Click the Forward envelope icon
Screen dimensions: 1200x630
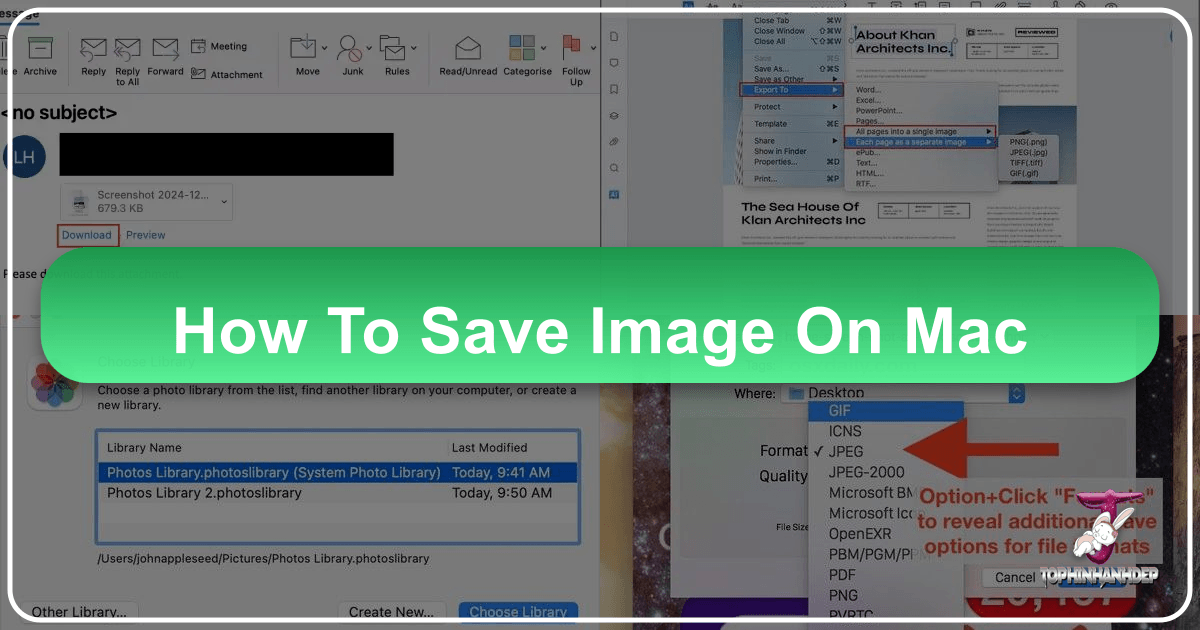point(165,48)
